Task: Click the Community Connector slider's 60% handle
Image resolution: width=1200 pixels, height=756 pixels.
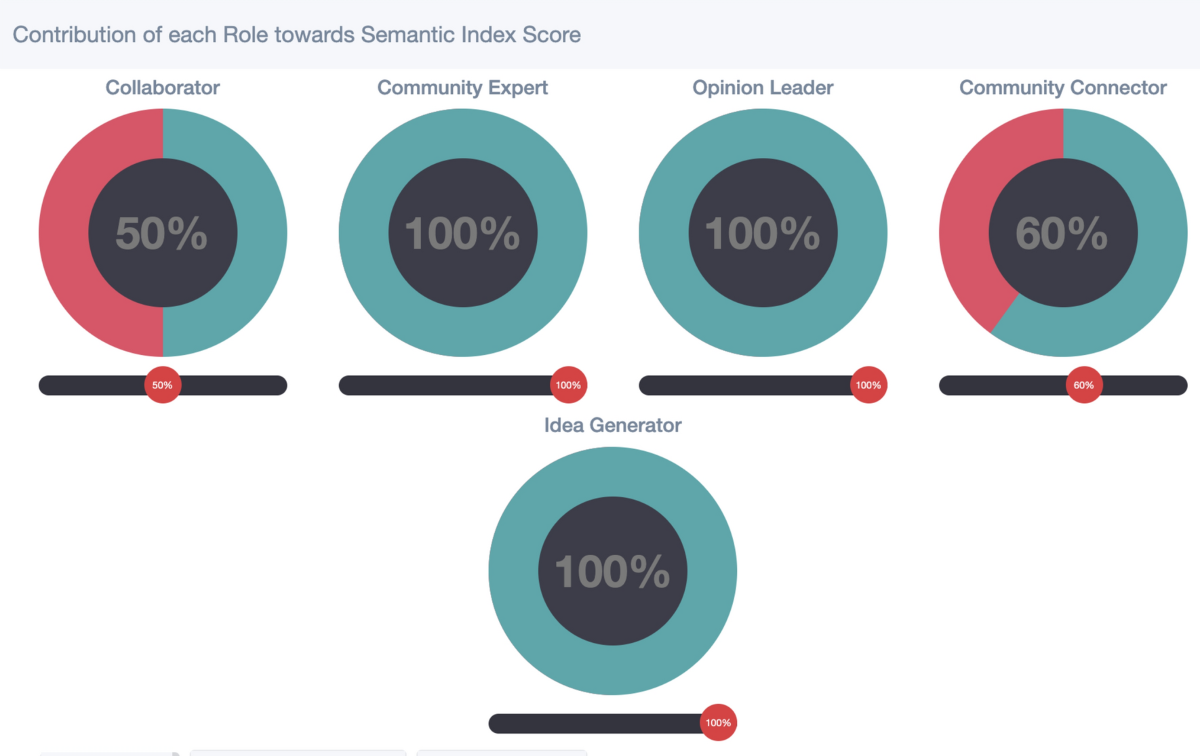Action: [1084, 385]
